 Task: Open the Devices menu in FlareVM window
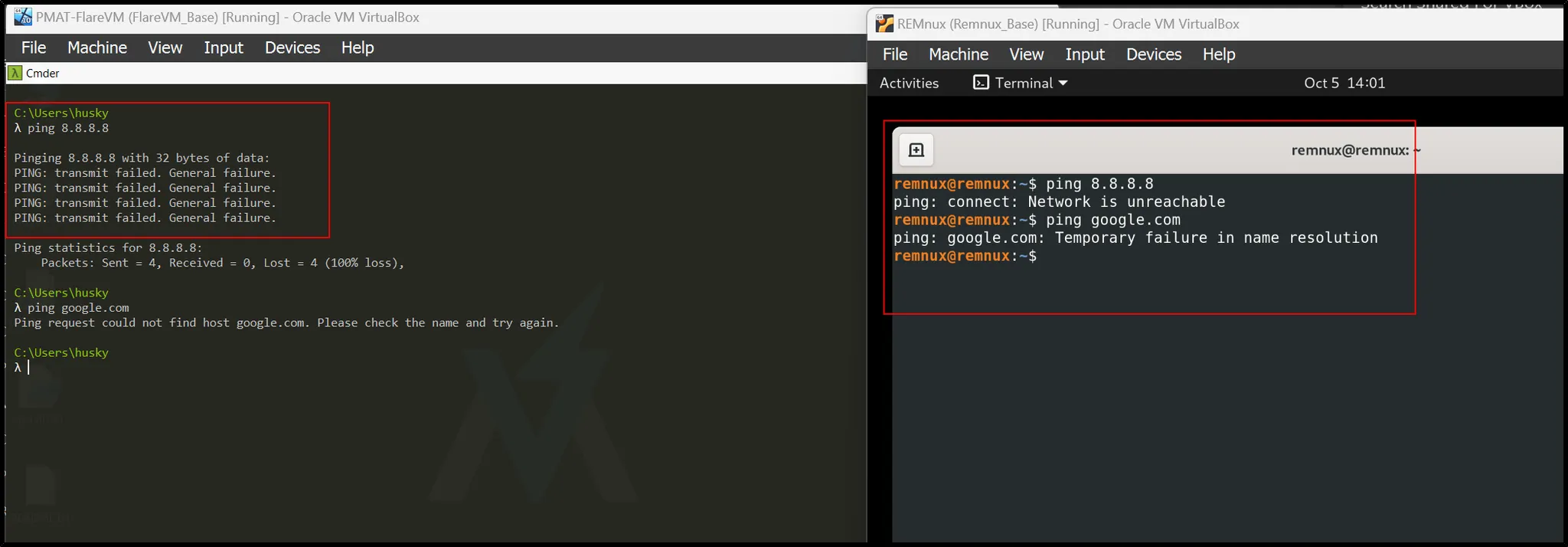pos(292,47)
